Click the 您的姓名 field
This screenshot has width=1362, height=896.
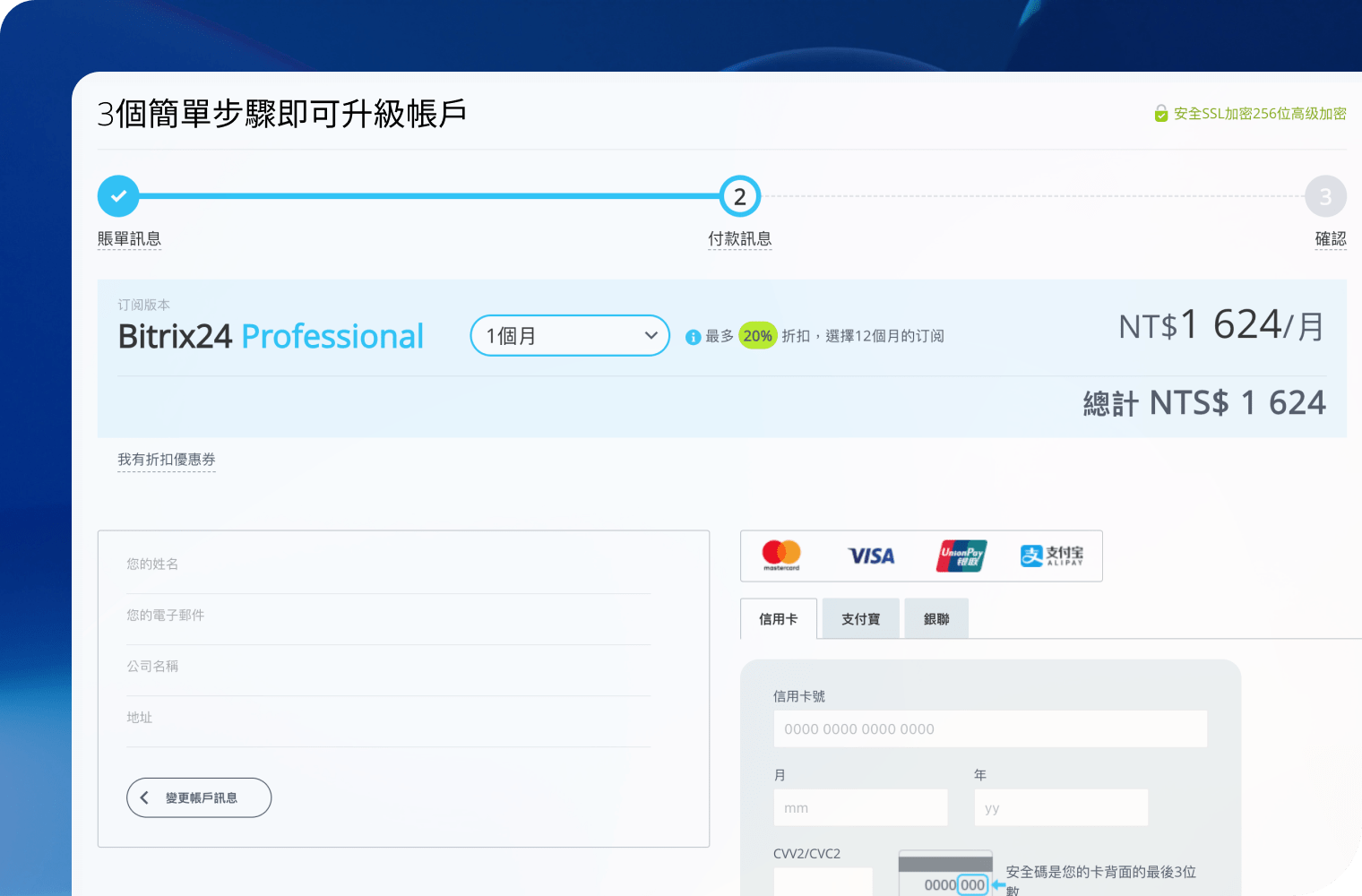pos(389,564)
